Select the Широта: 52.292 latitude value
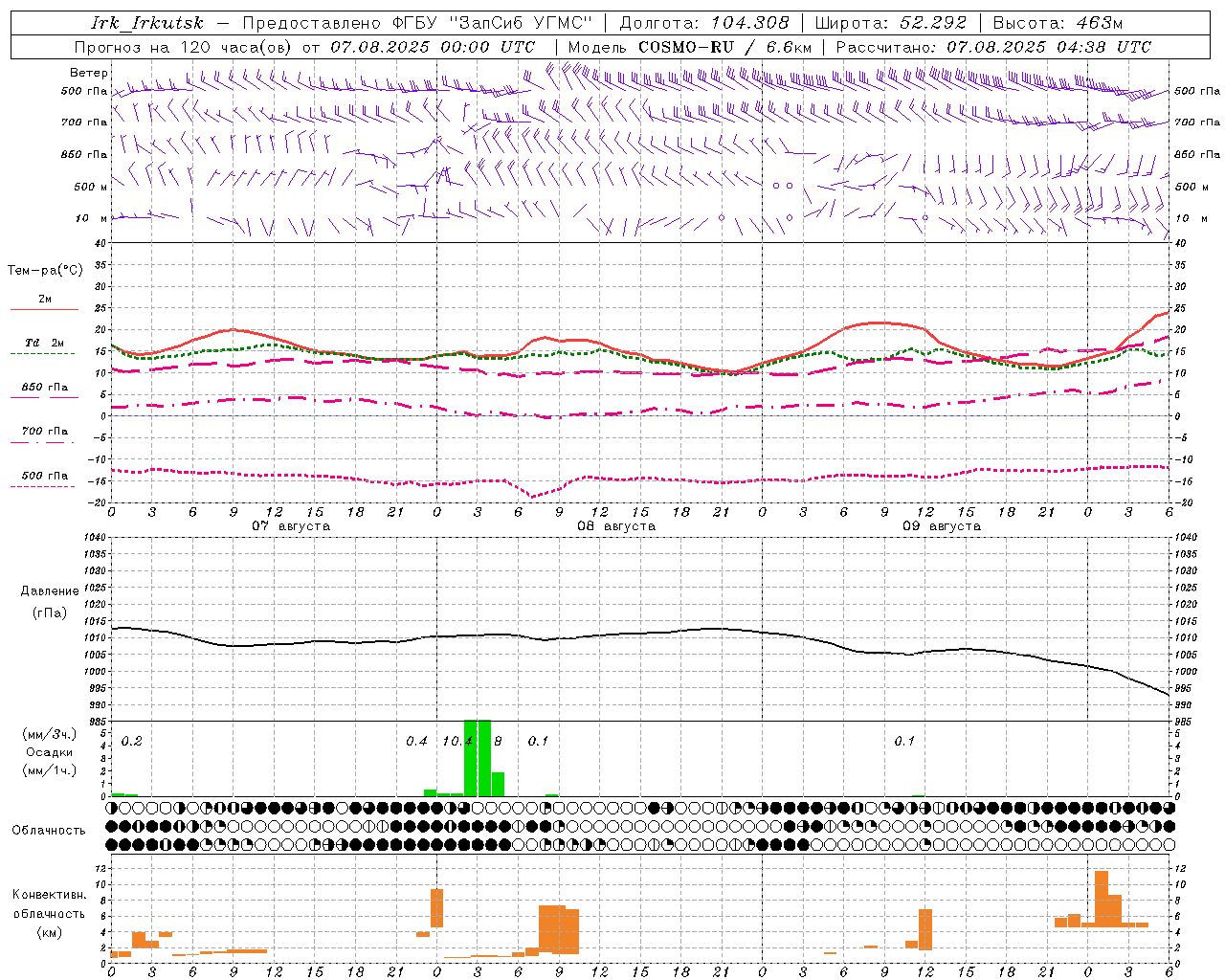Viewport: 1225px width, 980px height. point(891,23)
